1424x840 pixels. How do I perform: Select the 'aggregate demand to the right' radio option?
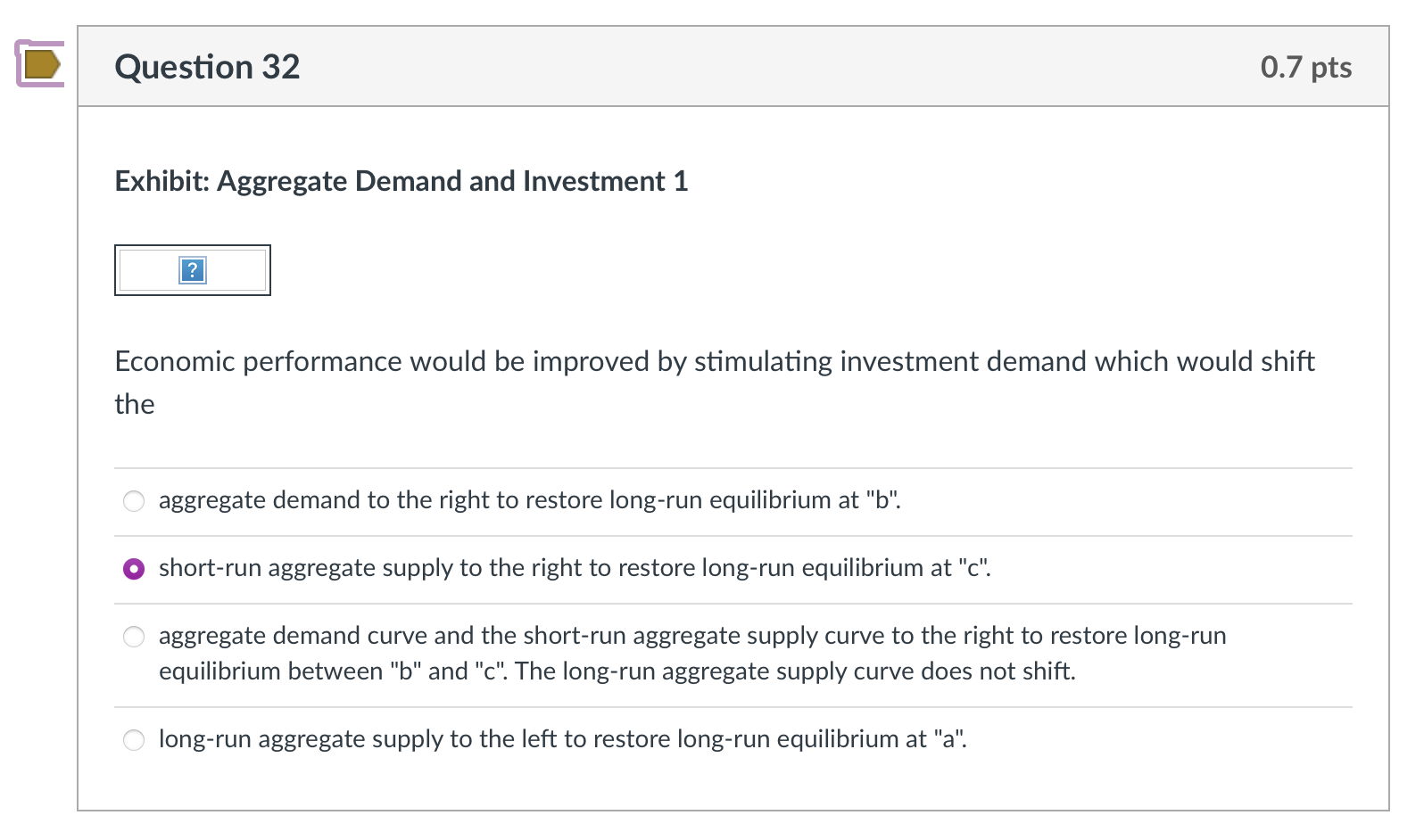pyautogui.click(x=134, y=501)
